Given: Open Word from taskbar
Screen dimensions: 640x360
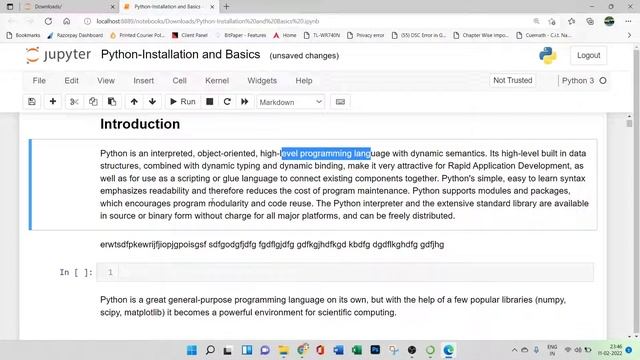Looking at the screenshot, I should pos(338,350).
